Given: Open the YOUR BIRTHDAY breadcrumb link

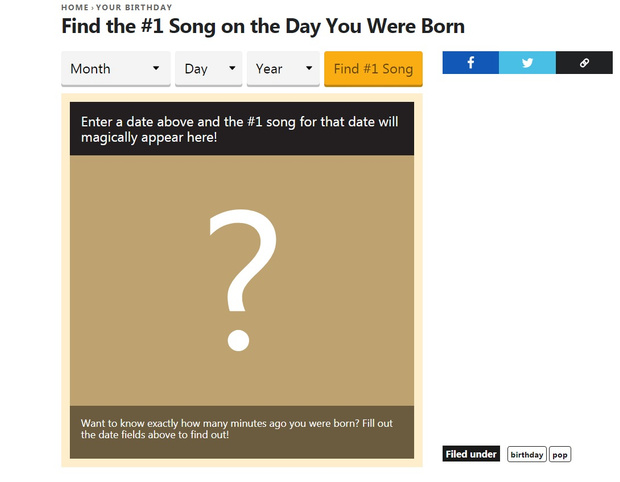Looking at the screenshot, I should click(x=134, y=7).
